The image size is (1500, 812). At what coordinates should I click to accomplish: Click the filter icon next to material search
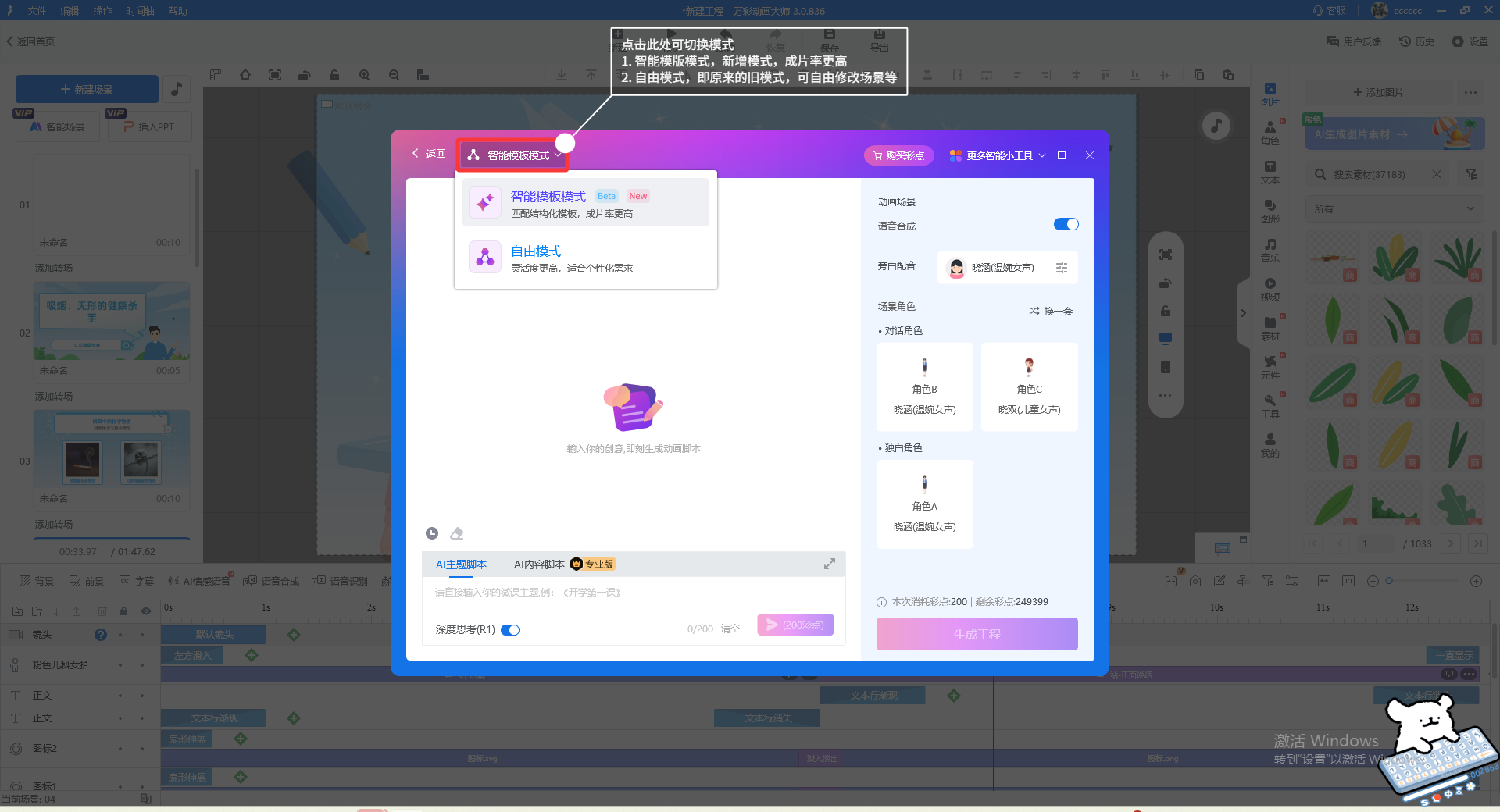(1471, 174)
